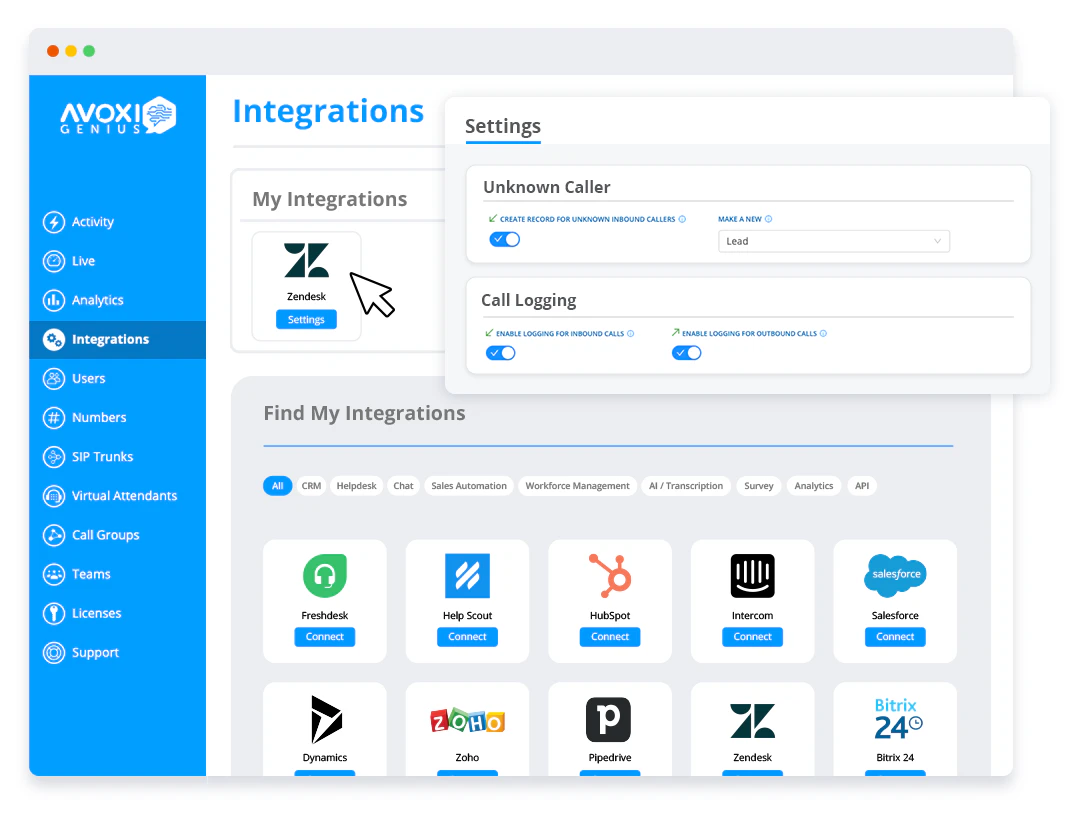
Task: Connect the Freshdesk integration
Action: click(324, 636)
